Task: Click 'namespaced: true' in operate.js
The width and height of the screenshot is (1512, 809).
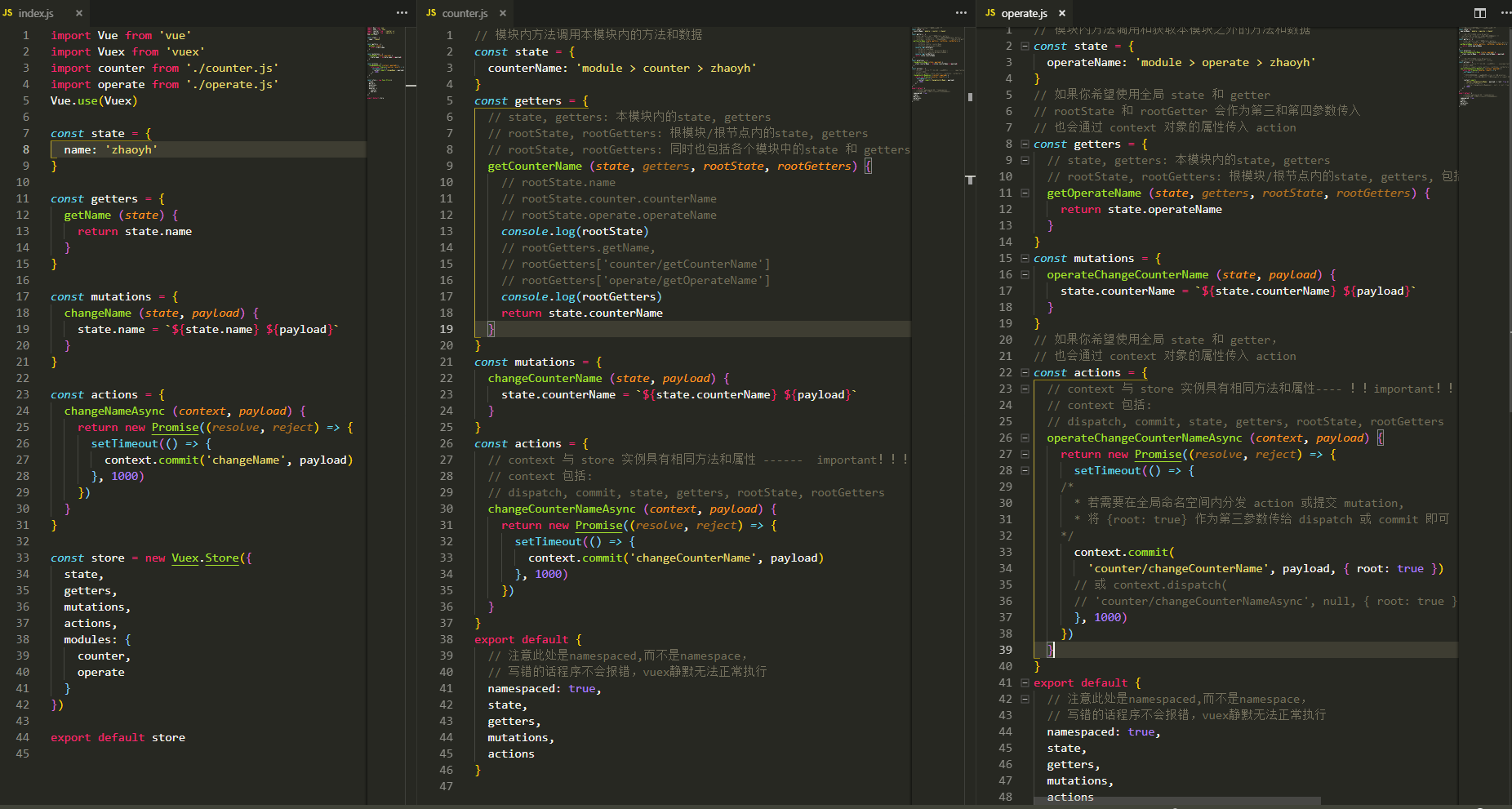Action: [x=1104, y=731]
